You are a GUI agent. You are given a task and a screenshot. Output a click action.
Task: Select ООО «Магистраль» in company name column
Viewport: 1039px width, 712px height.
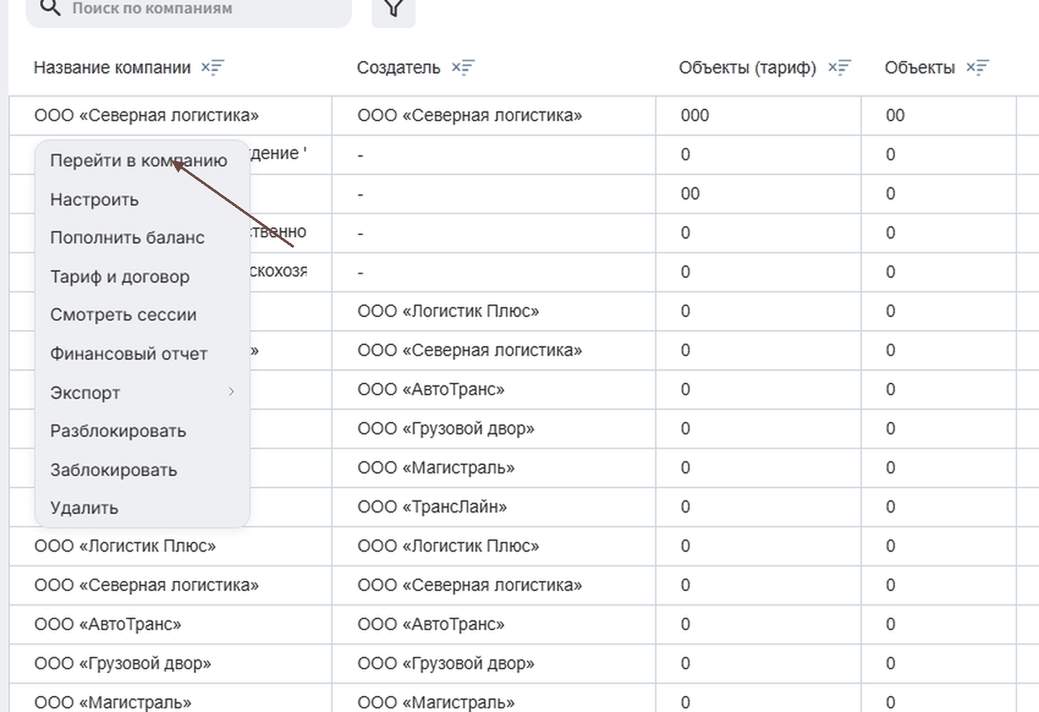[113, 702]
